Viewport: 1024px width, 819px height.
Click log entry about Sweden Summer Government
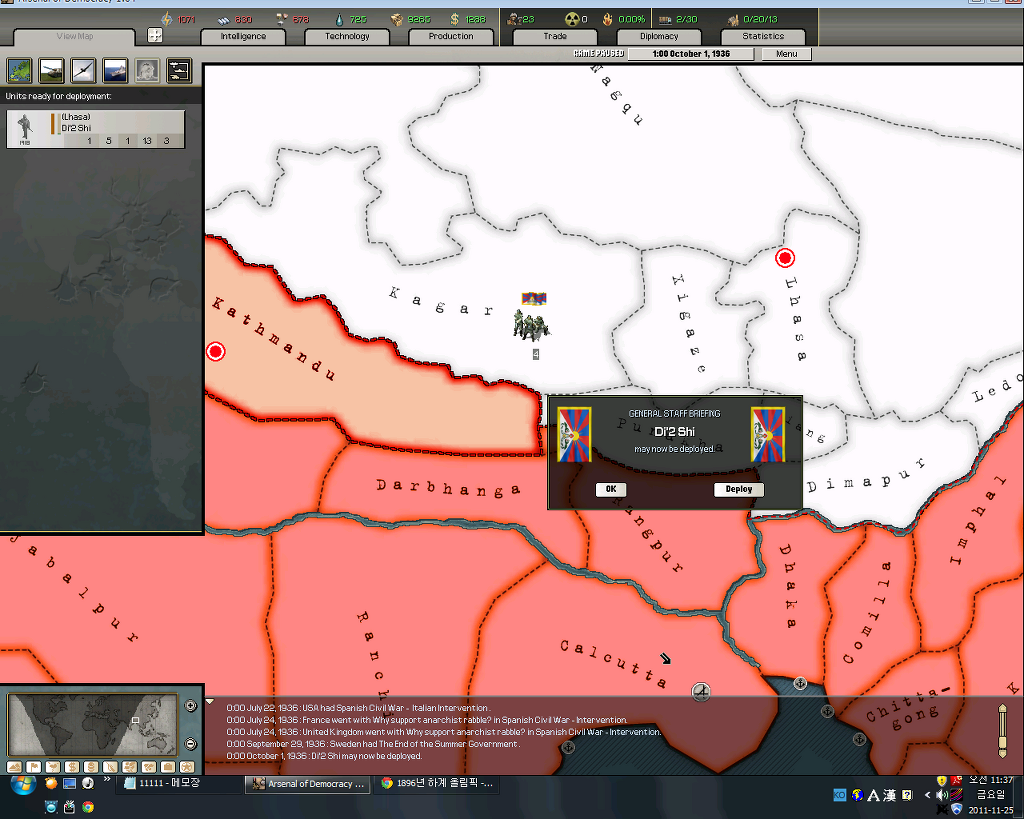pos(373,744)
